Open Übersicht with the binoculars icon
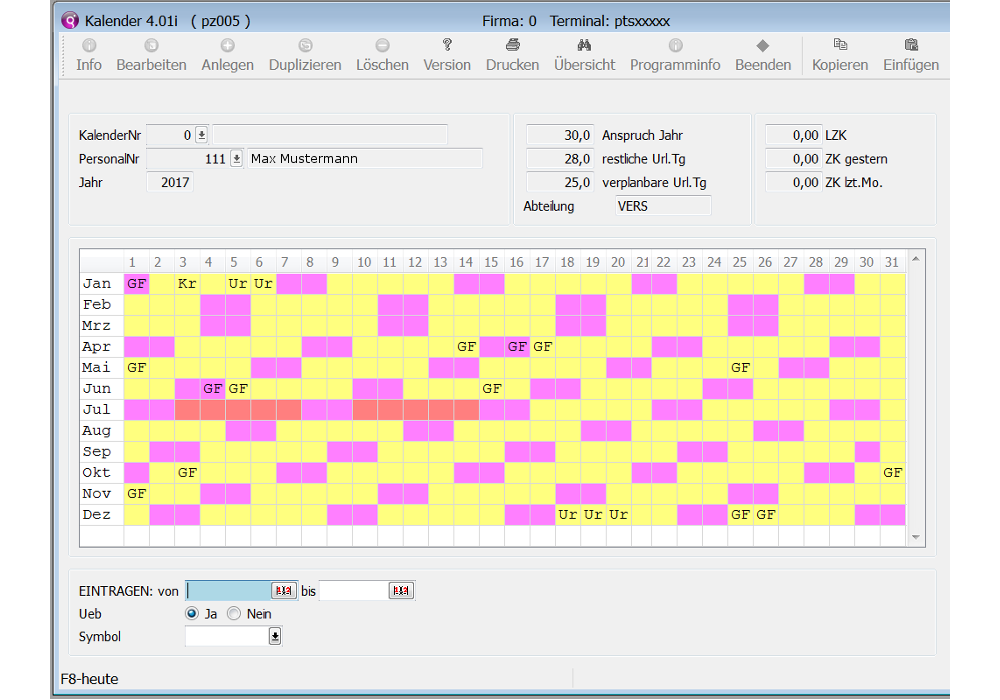1000x700 pixels. click(x=585, y=46)
